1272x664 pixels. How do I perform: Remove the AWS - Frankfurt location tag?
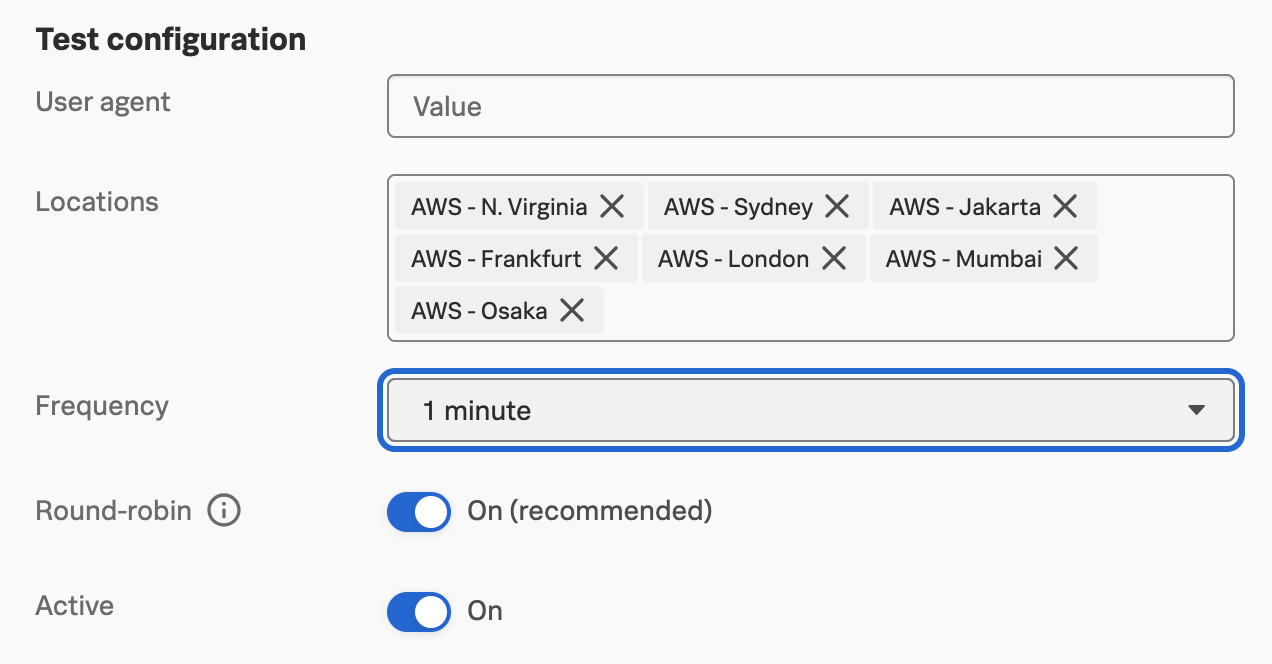coord(606,259)
